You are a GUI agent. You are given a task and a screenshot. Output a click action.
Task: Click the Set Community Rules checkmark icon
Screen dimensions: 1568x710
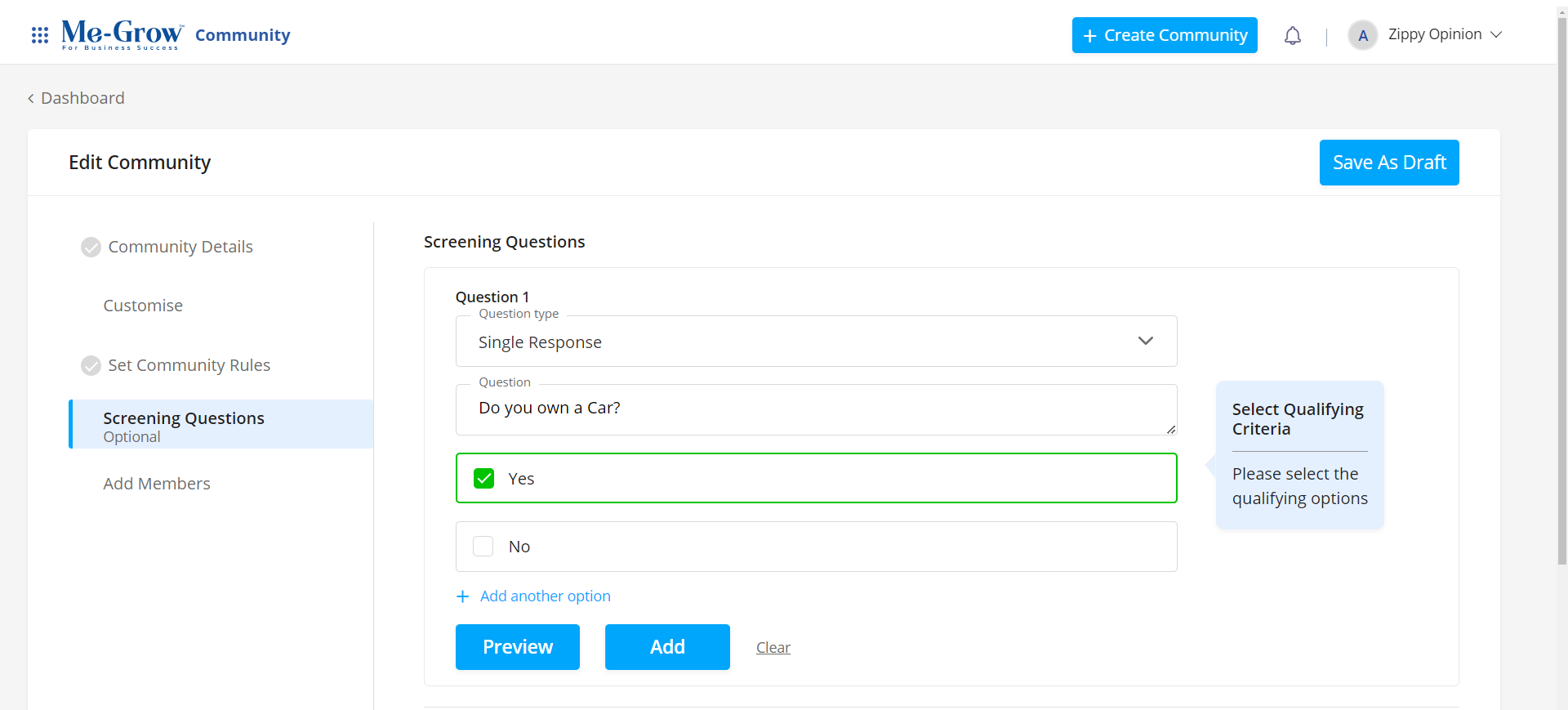(x=91, y=365)
